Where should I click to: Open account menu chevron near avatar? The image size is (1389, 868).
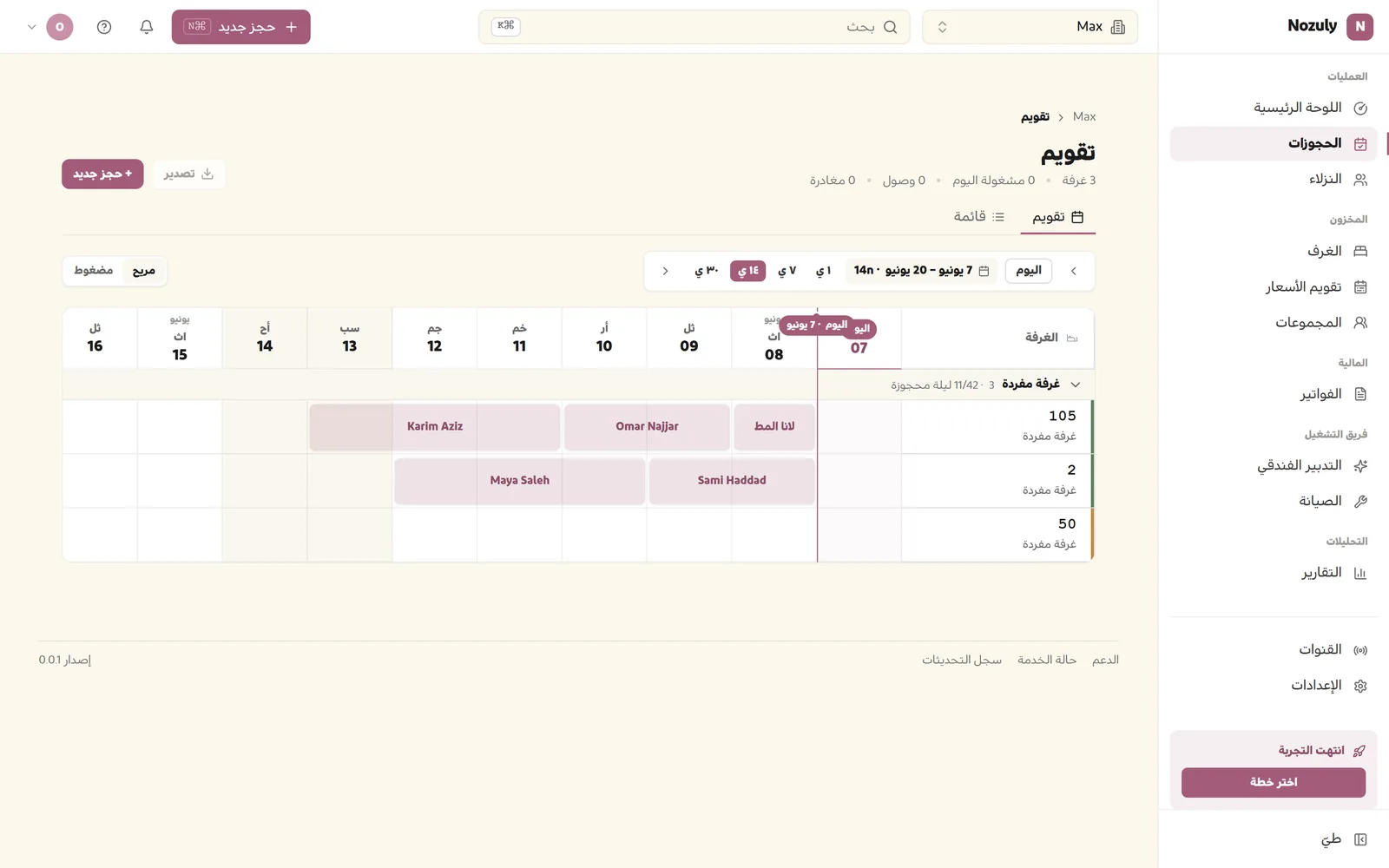pyautogui.click(x=32, y=27)
